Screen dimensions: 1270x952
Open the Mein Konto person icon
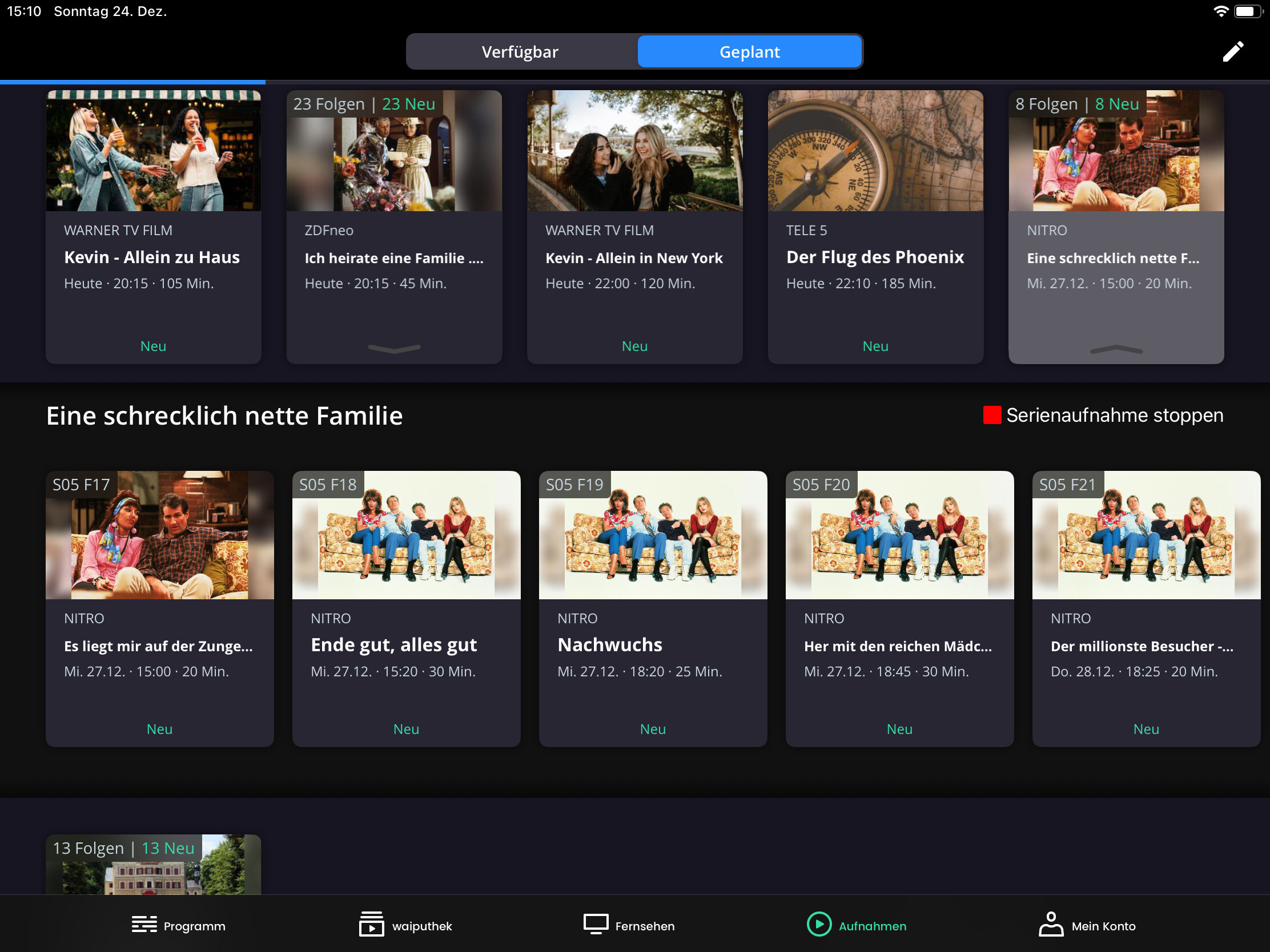point(1050,924)
